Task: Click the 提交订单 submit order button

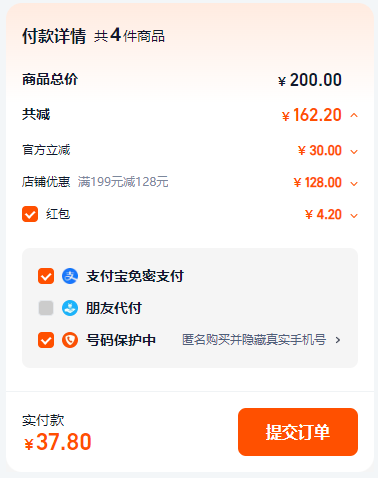Action: 298,432
